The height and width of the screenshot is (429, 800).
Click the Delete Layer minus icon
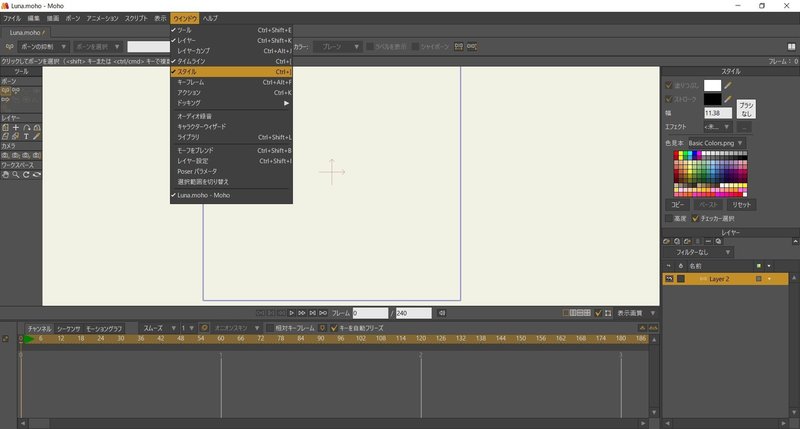point(708,241)
